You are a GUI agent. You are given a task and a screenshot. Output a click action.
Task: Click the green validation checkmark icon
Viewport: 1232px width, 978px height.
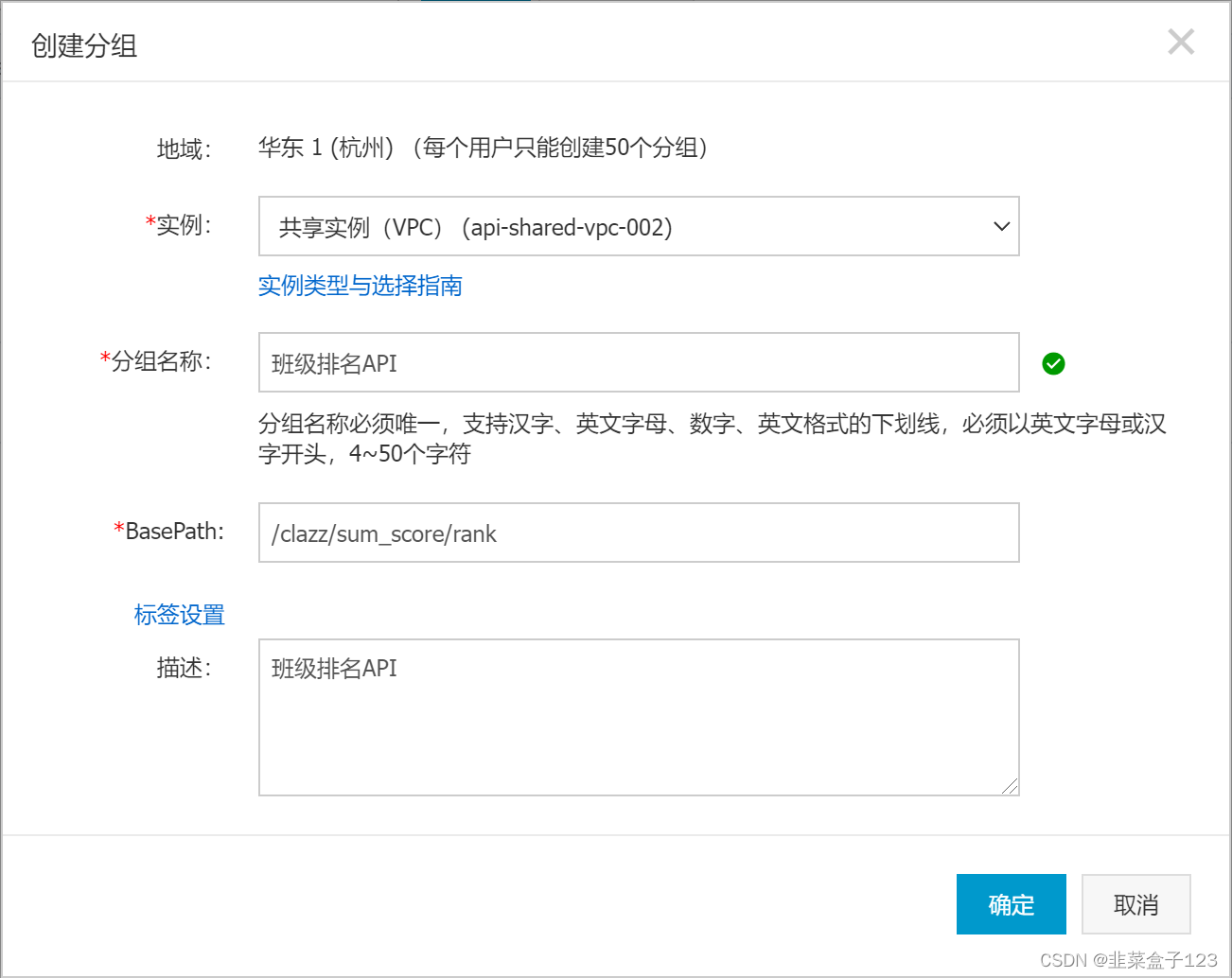1053,363
